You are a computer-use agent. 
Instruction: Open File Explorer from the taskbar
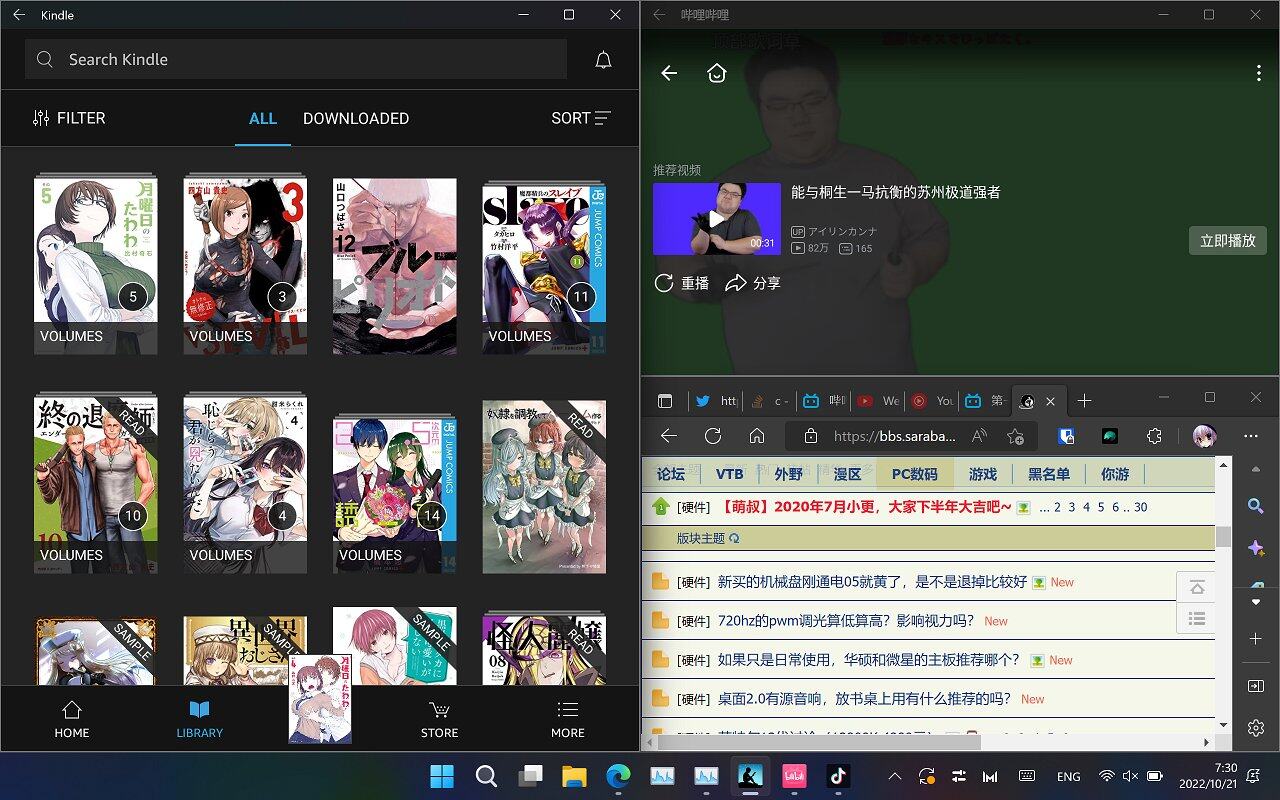click(x=573, y=776)
